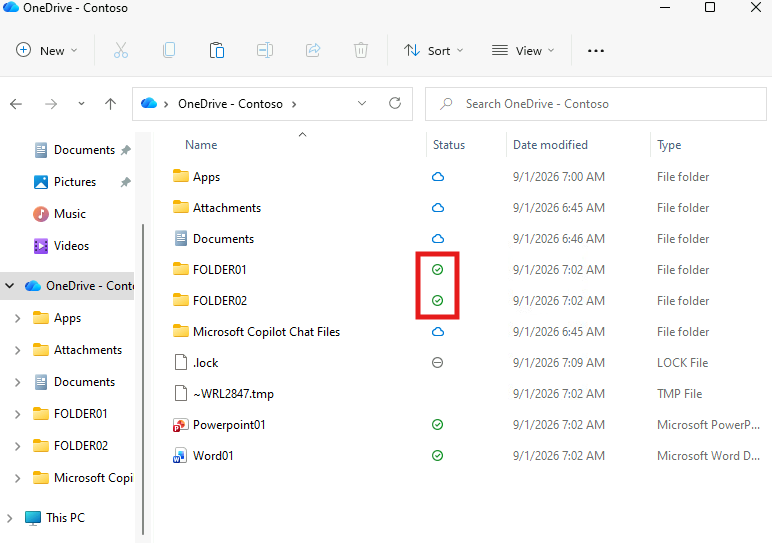Click the cloud status icon for Apps

tap(438, 177)
